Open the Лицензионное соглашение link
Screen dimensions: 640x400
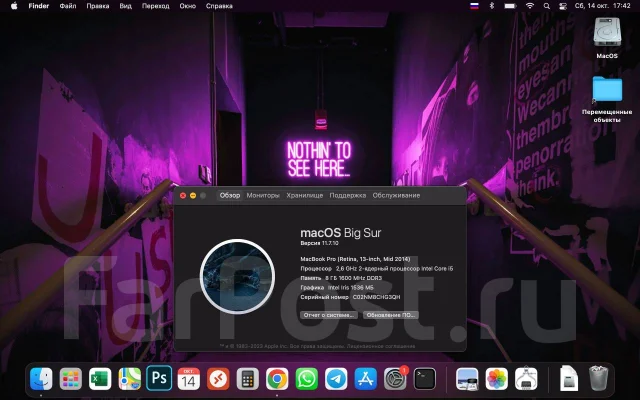[x=381, y=346]
